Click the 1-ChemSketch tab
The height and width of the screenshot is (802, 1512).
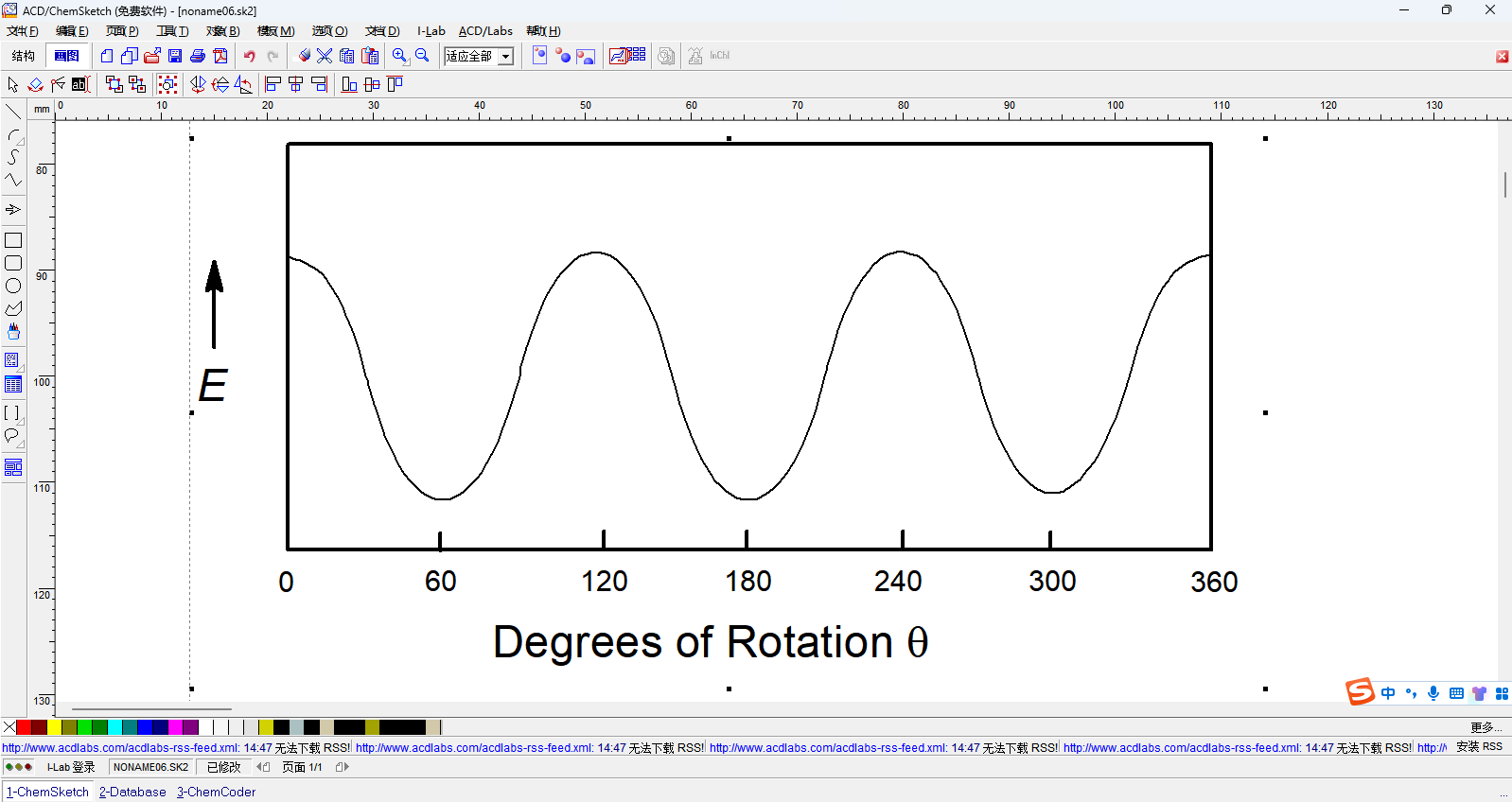click(x=48, y=792)
